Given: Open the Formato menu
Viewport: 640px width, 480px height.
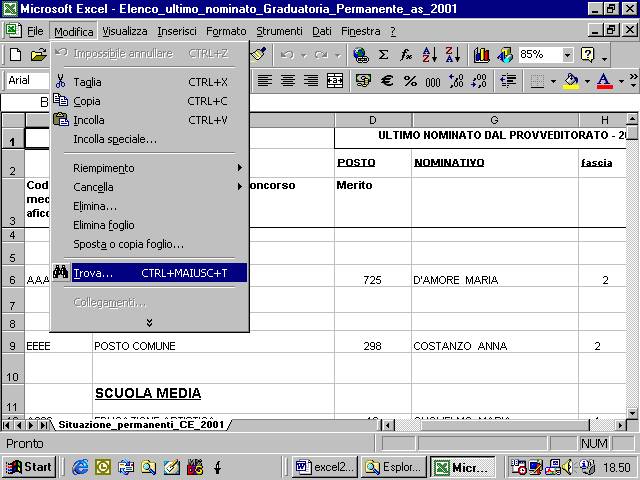Looking at the screenshot, I should (226, 31).
